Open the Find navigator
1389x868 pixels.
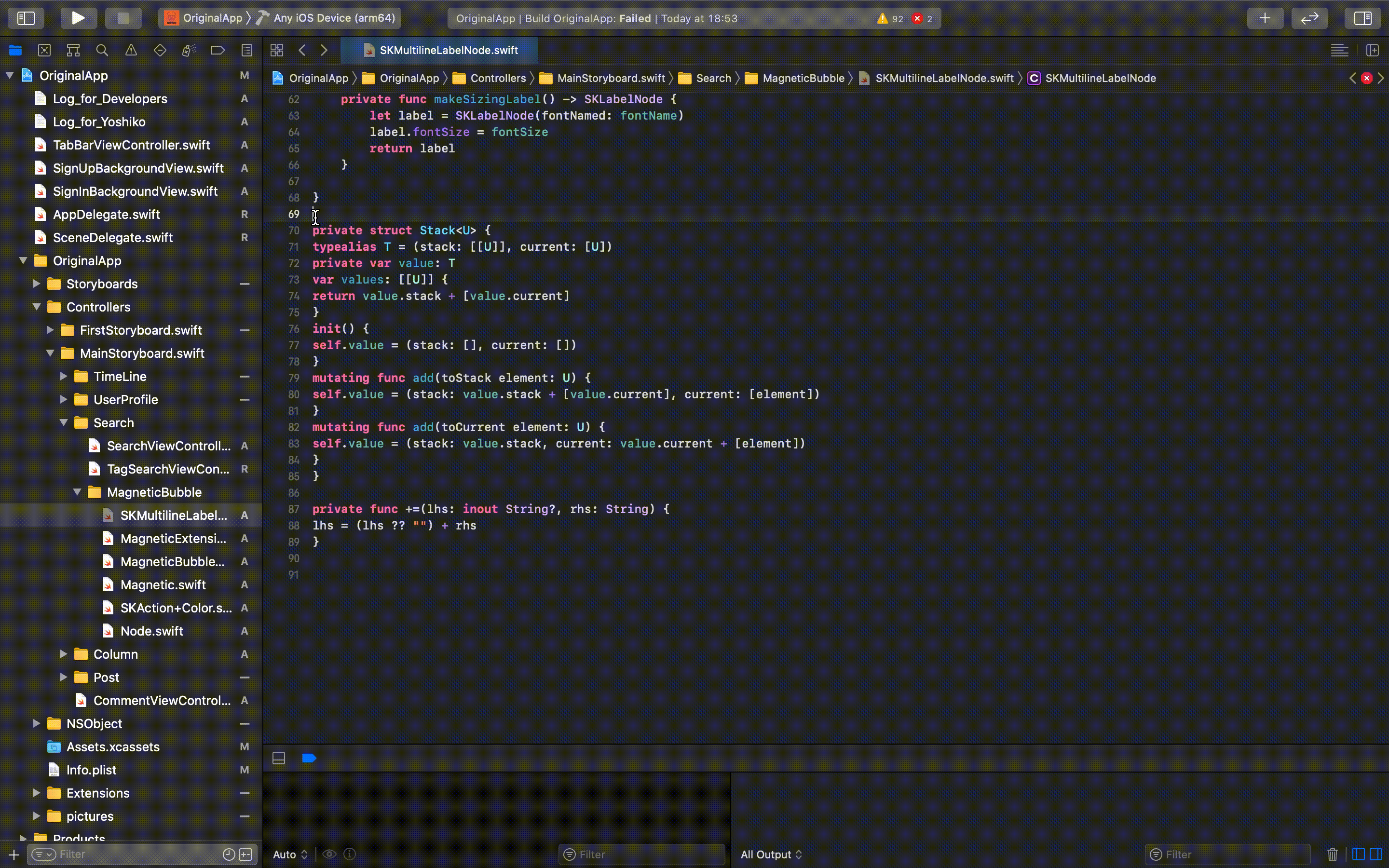coord(102,50)
